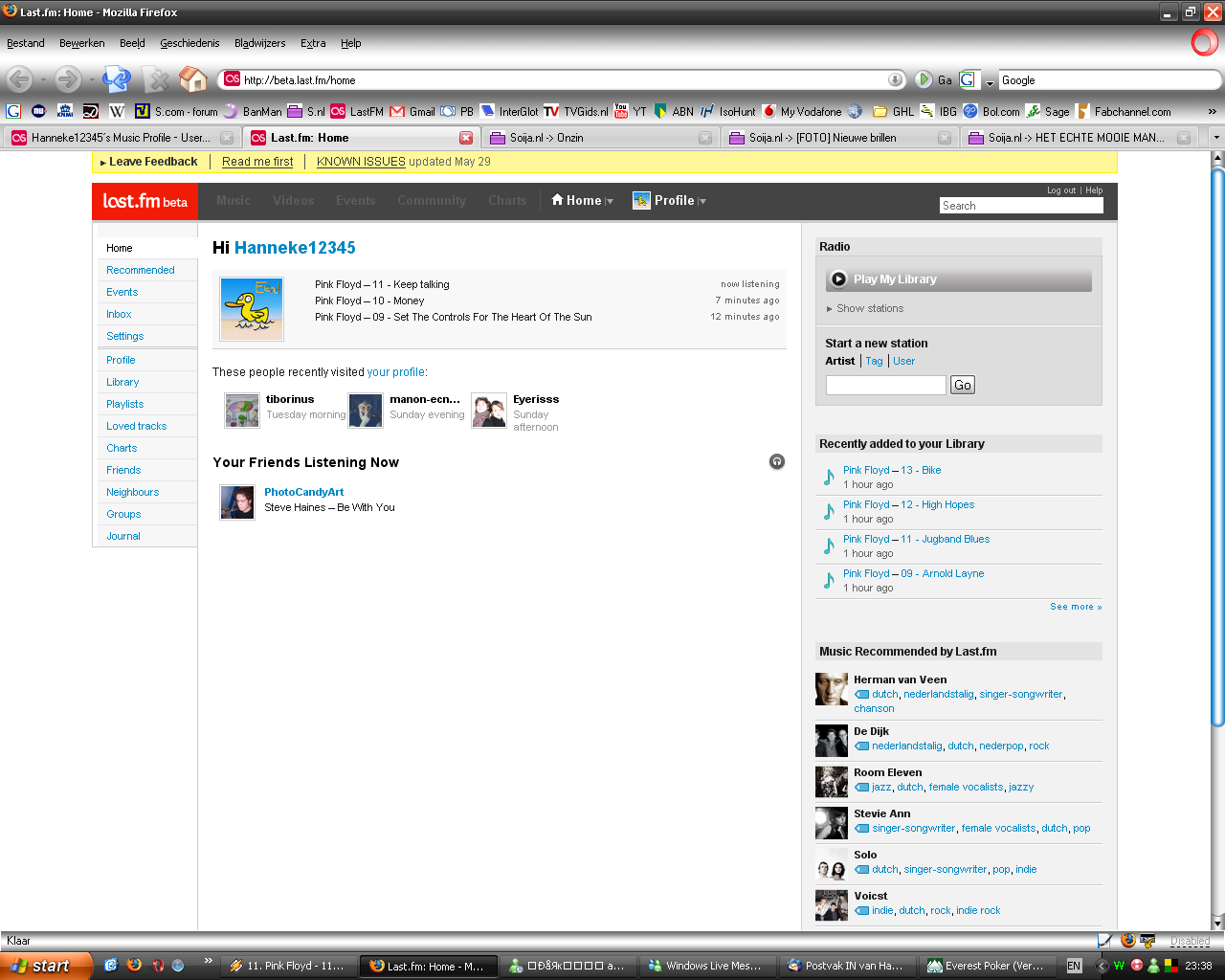Viewport: 1225px width, 980px height.
Task: Open the Music tab in the last.fm navigation bar
Action: coord(234,200)
